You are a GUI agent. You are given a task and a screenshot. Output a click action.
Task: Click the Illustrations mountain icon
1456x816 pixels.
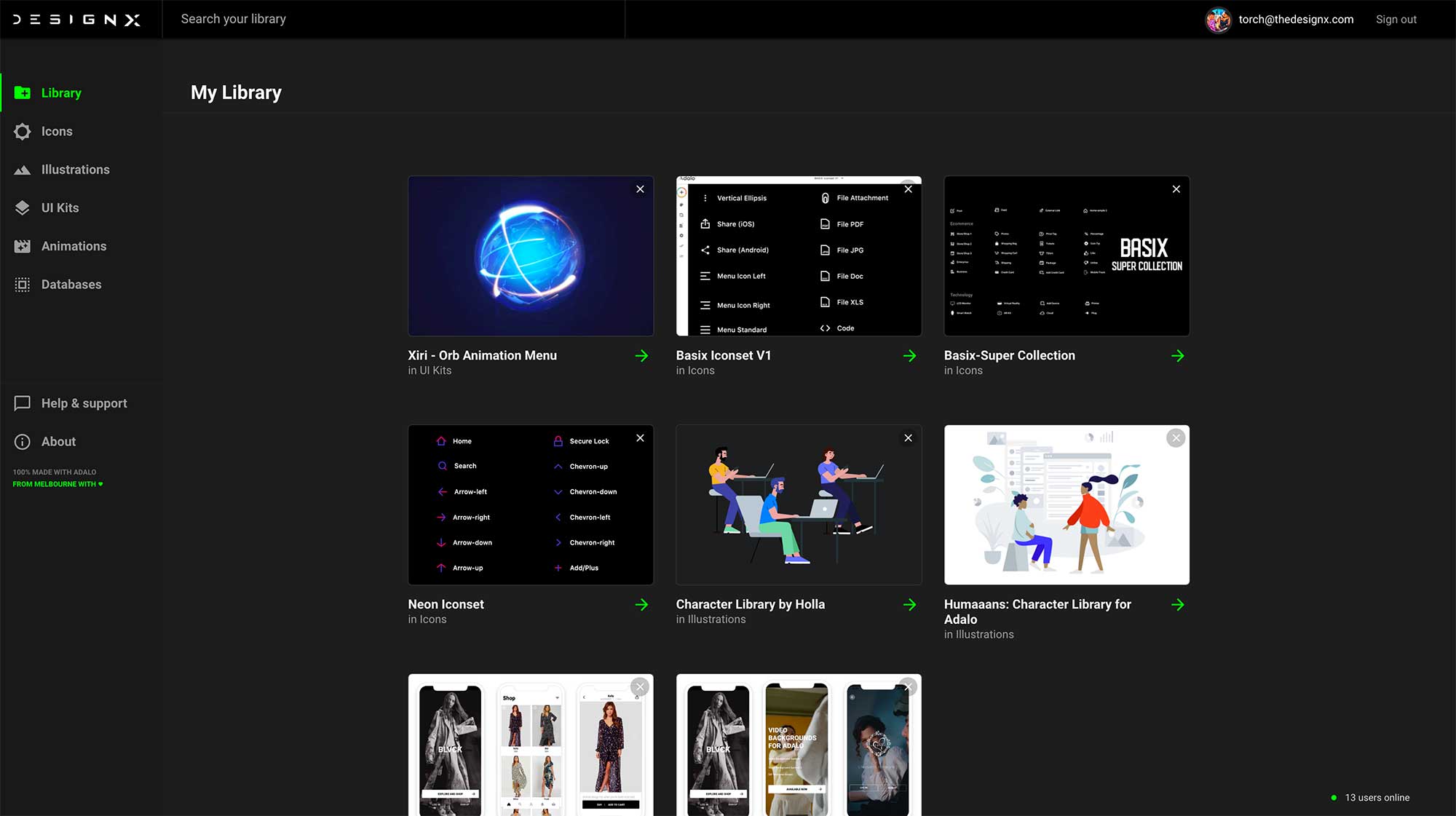[23, 170]
